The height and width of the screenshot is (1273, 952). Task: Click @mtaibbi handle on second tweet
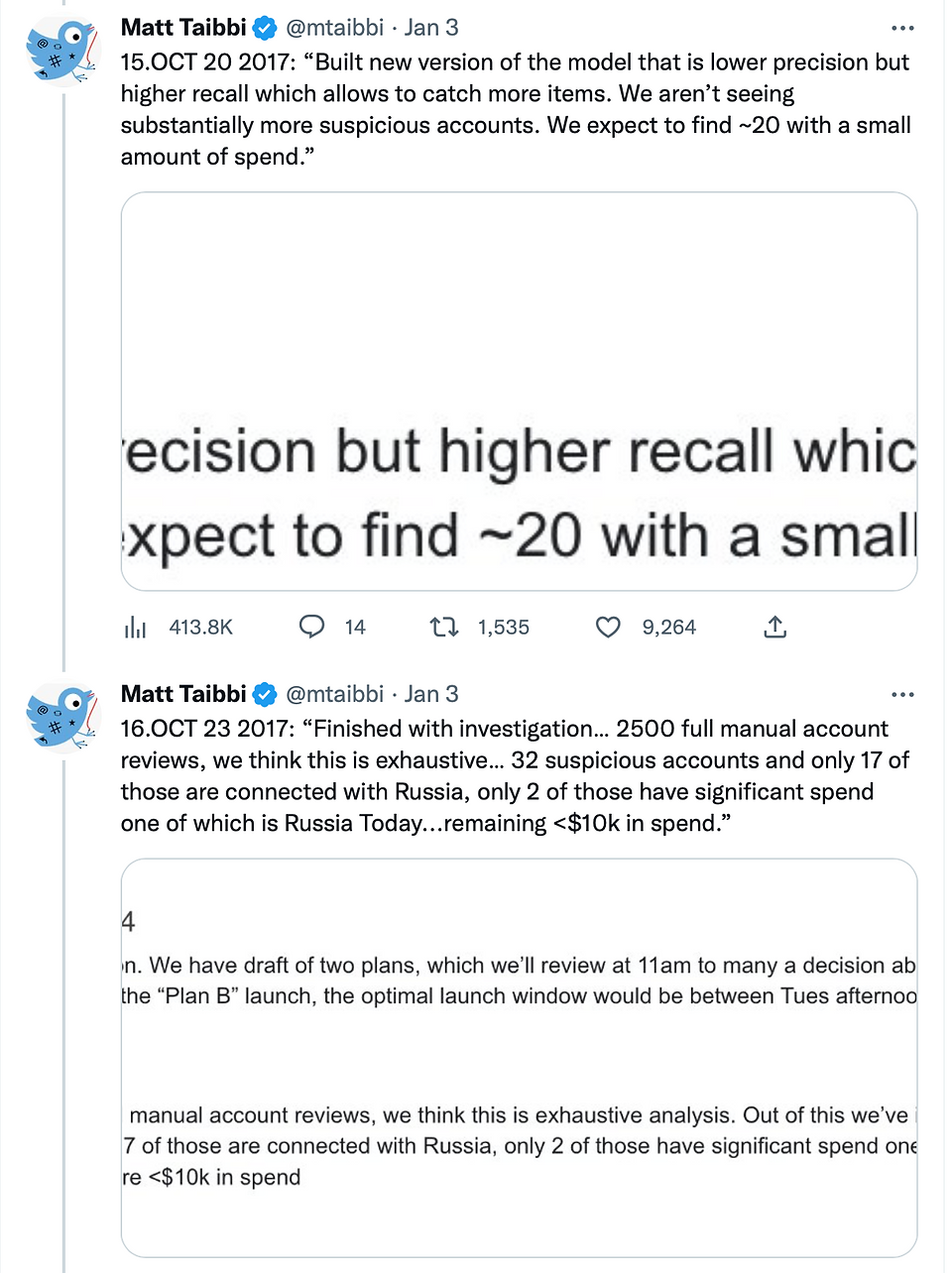coord(334,694)
